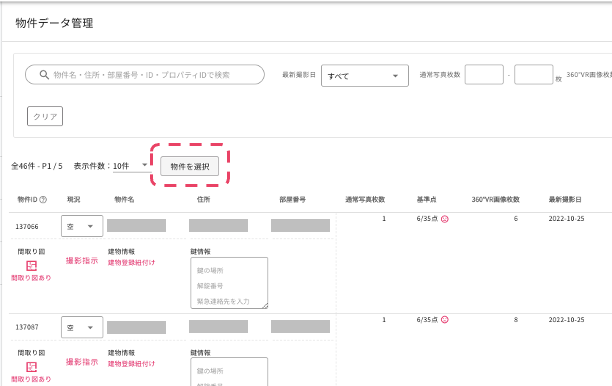Click 間取り図あり link for property 137066
This screenshot has height=386, width=612.
coord(31,278)
